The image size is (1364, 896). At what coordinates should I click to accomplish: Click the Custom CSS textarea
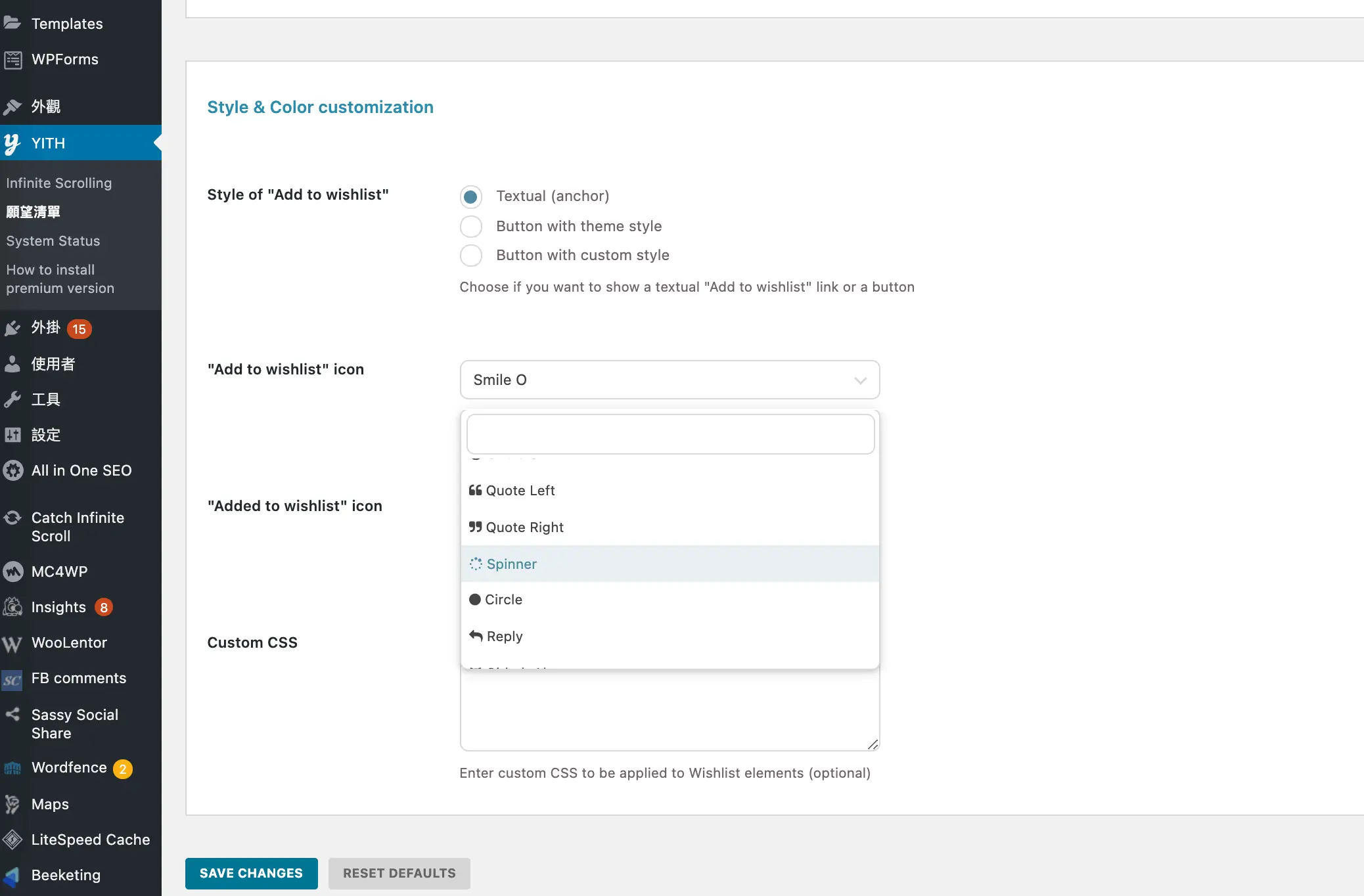(x=670, y=710)
